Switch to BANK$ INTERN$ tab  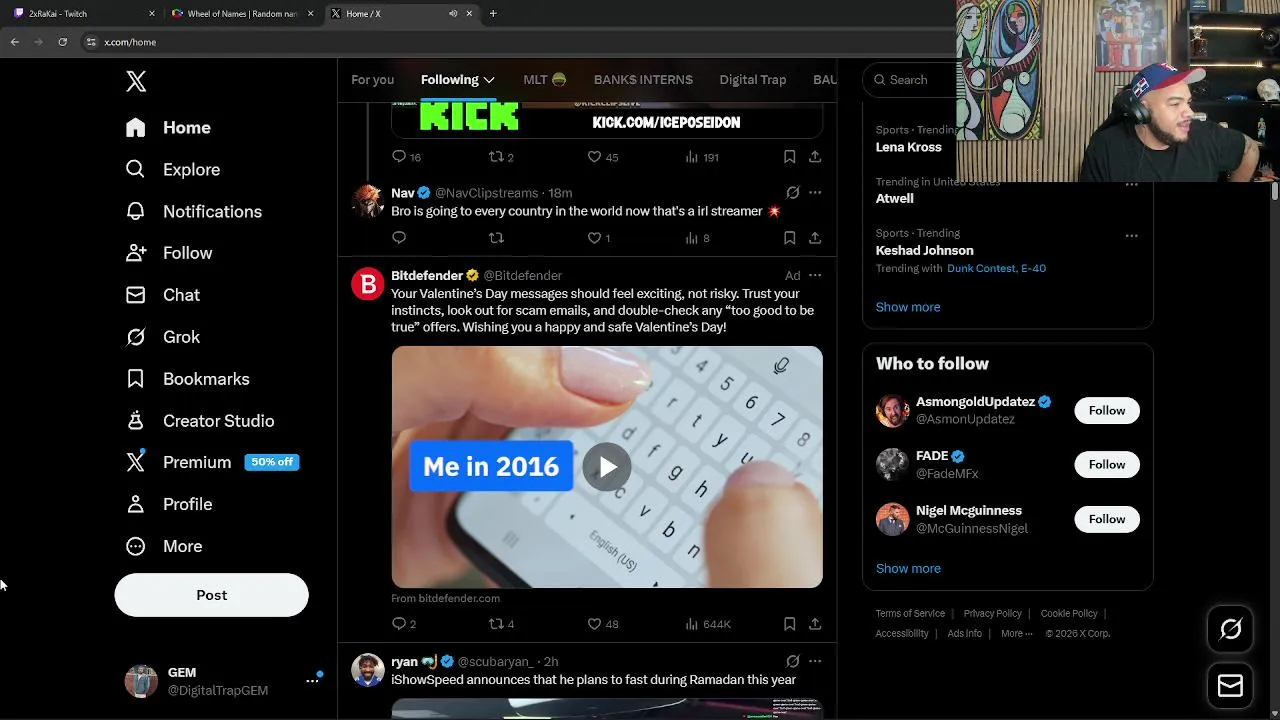[643, 80]
